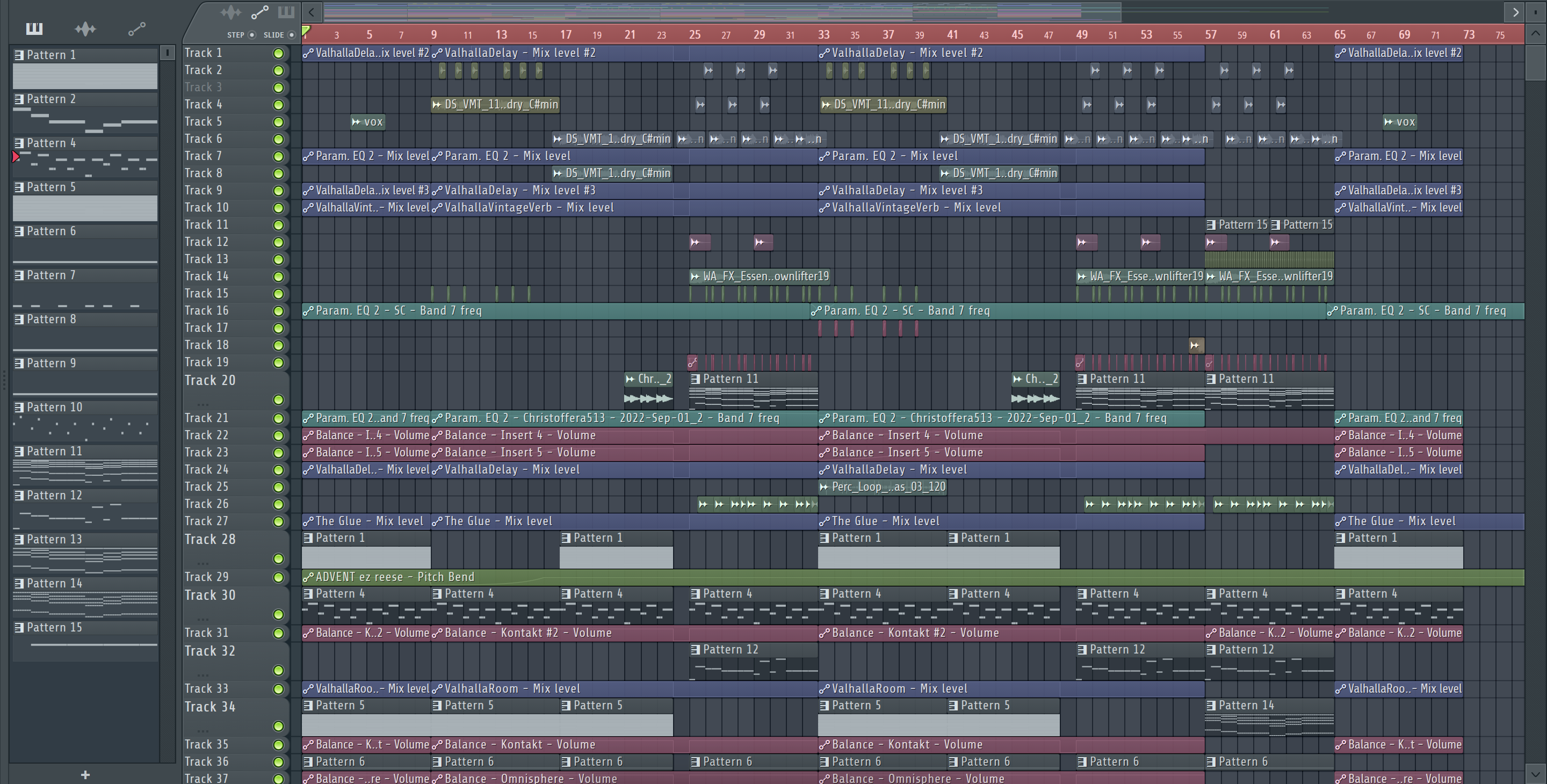Click the automation icon on The Glue clip at bar 1

[308, 521]
